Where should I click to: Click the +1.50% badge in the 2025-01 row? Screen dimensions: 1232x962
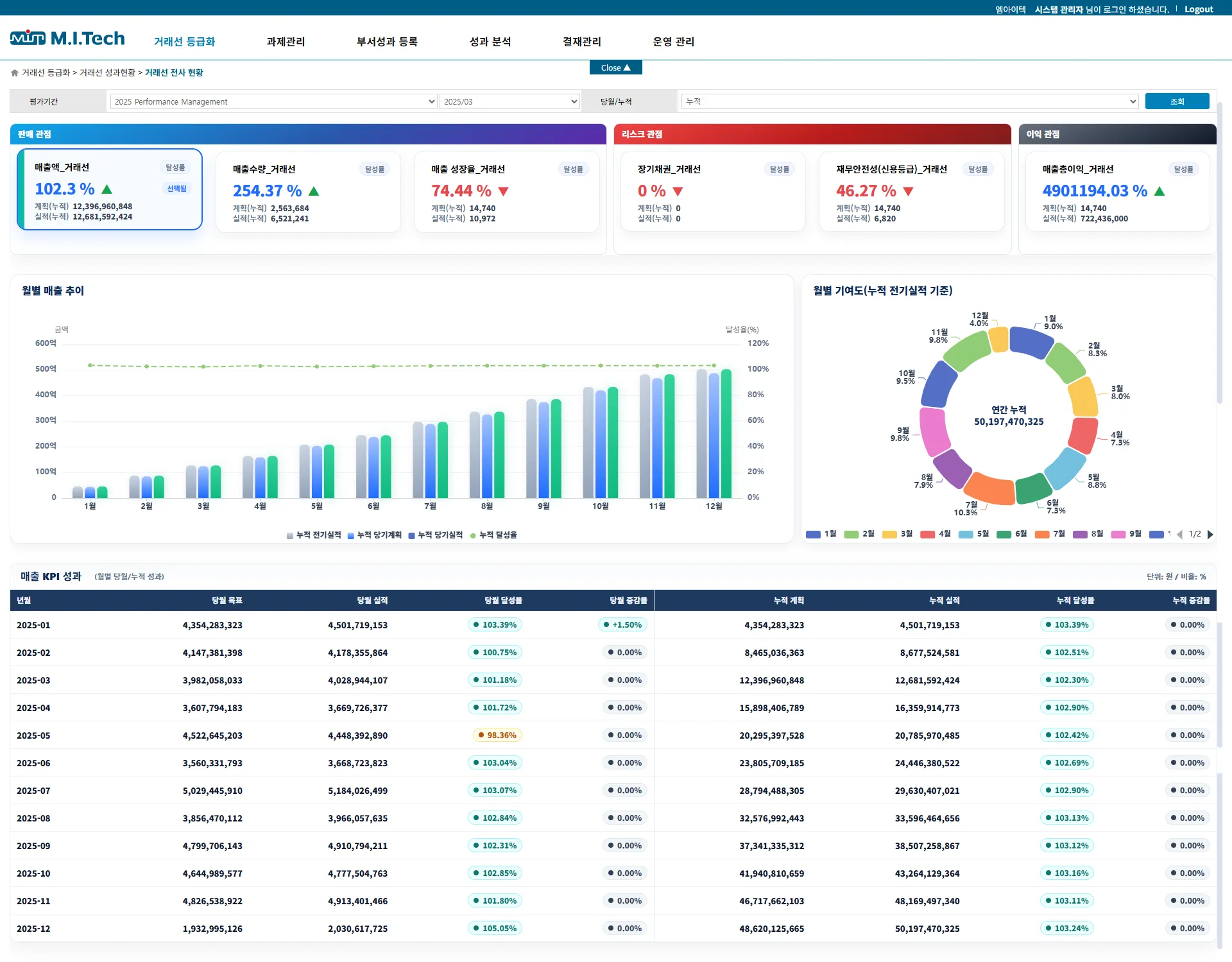623,625
